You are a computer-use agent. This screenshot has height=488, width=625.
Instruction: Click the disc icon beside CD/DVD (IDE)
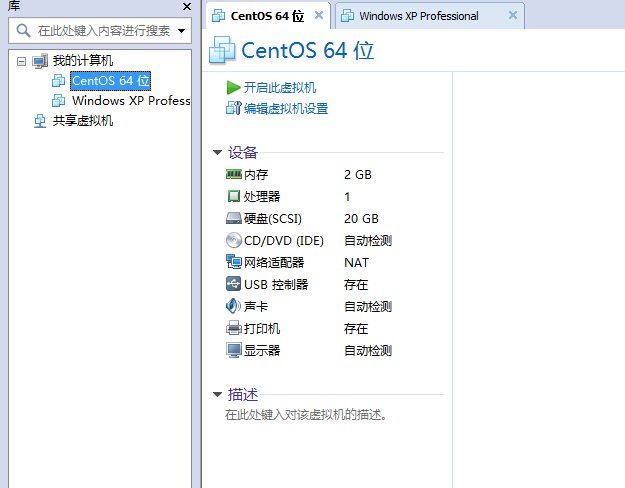click(x=234, y=240)
